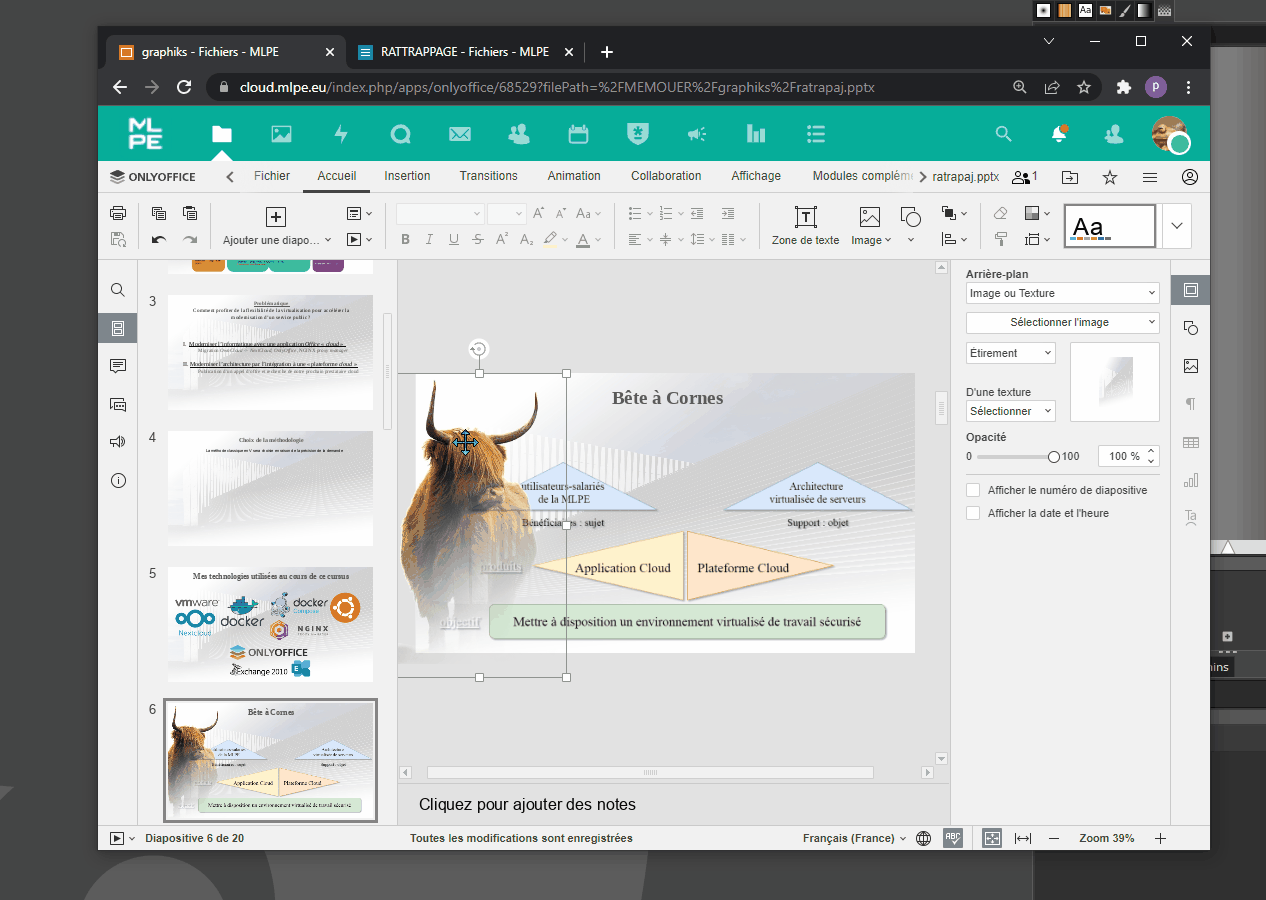
Task: Undo the last action
Action: pos(159,240)
